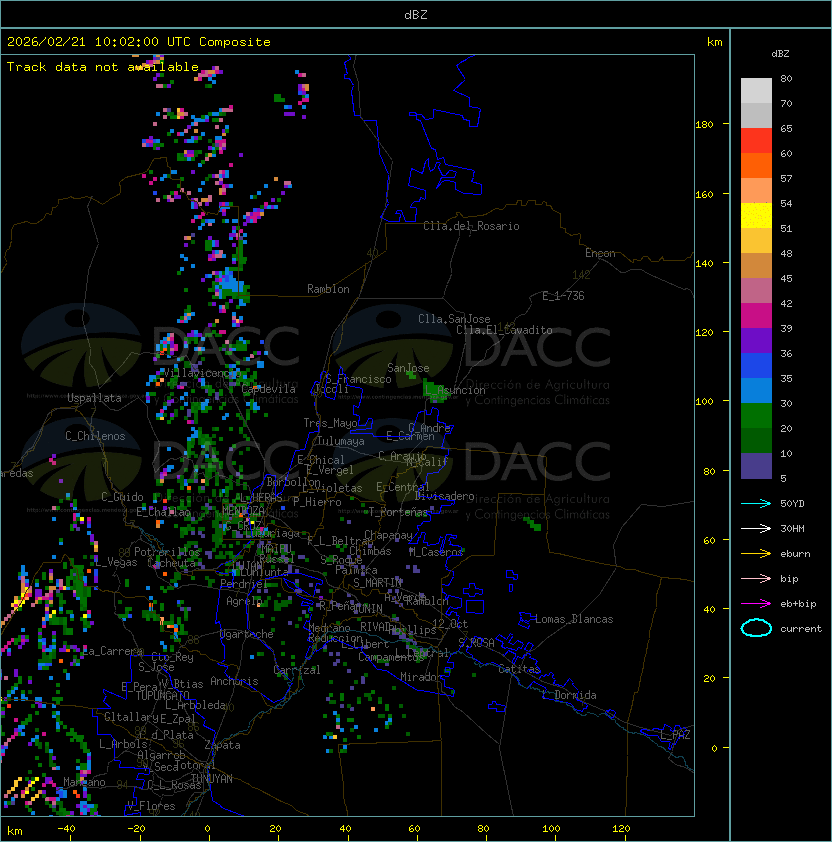Pick the red 60-65 dBZ legend swatch

pos(756,141)
